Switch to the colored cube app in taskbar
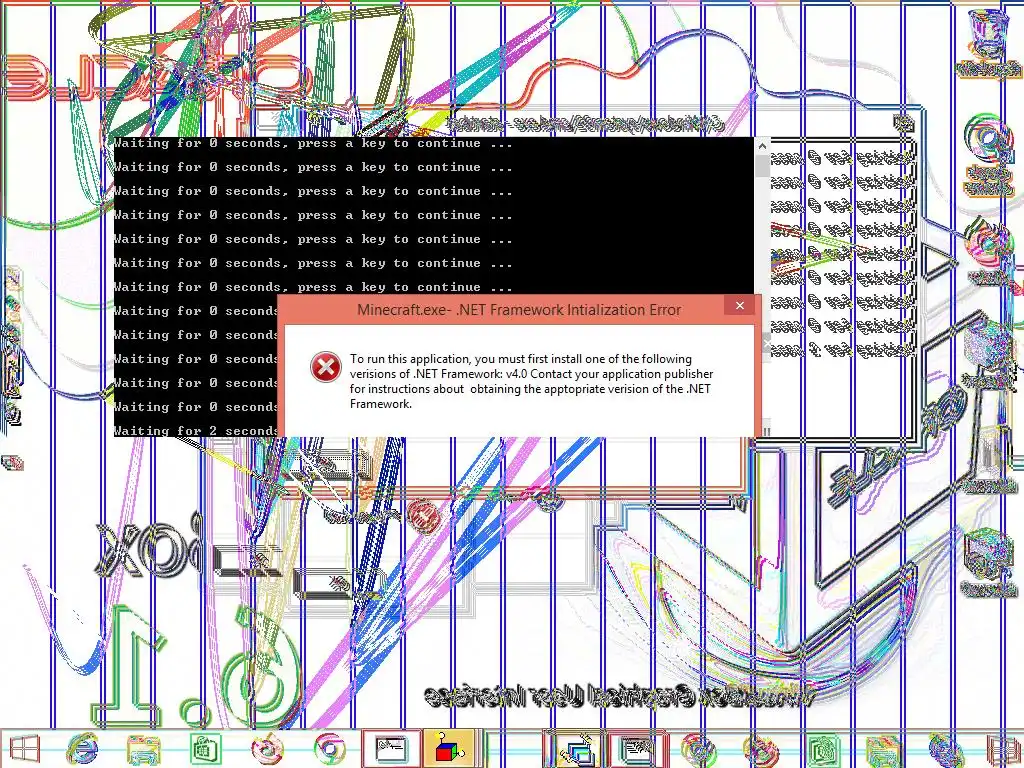 [x=451, y=749]
